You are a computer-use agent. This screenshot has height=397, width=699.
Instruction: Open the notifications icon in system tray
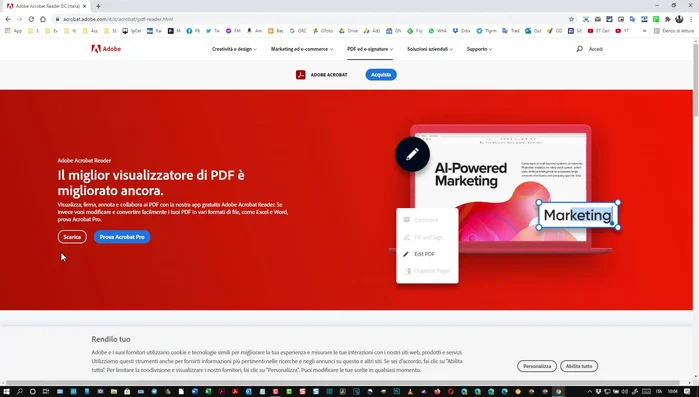[x=687, y=392]
